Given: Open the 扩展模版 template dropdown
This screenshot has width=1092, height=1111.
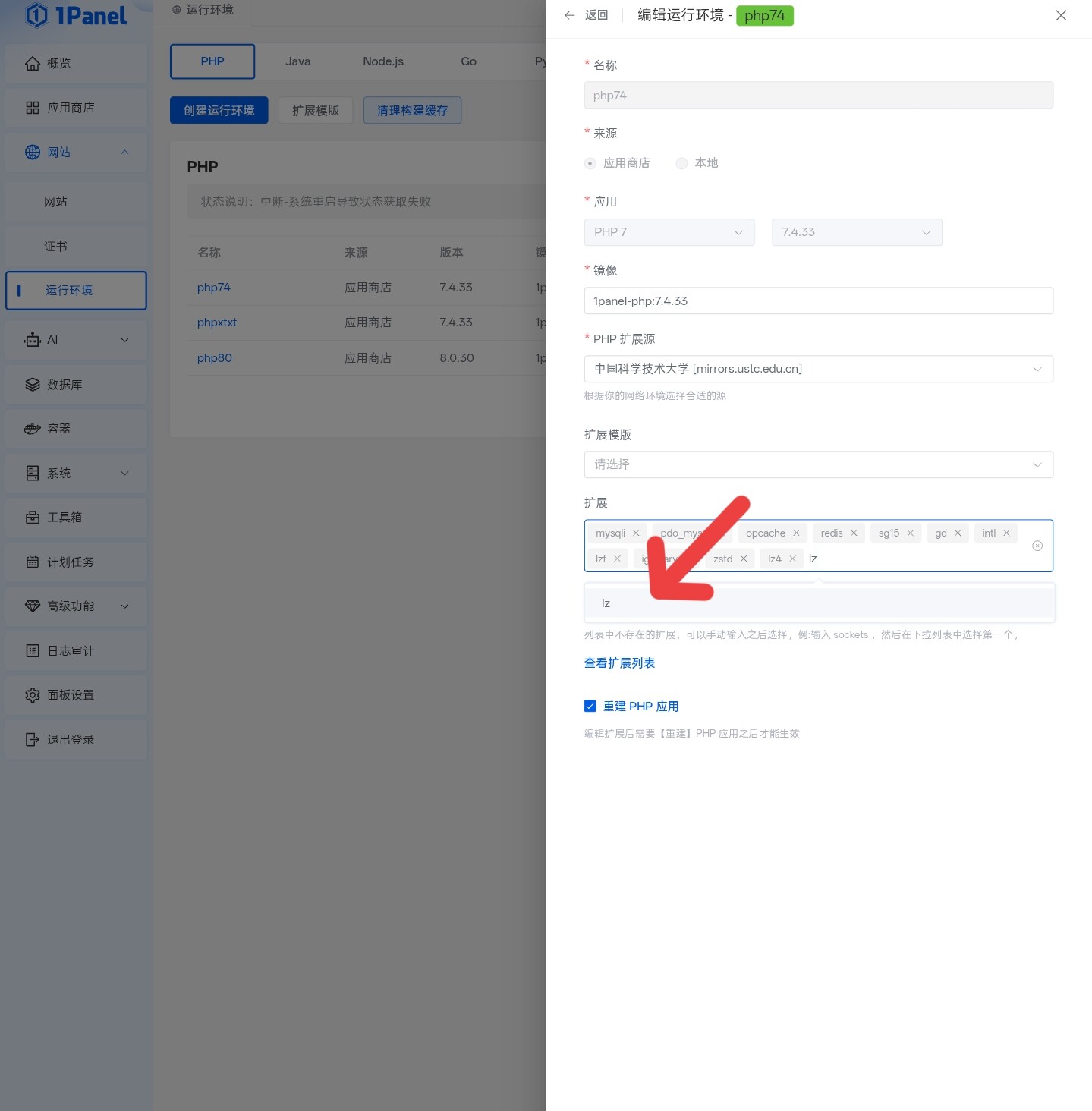Looking at the screenshot, I should 818,464.
